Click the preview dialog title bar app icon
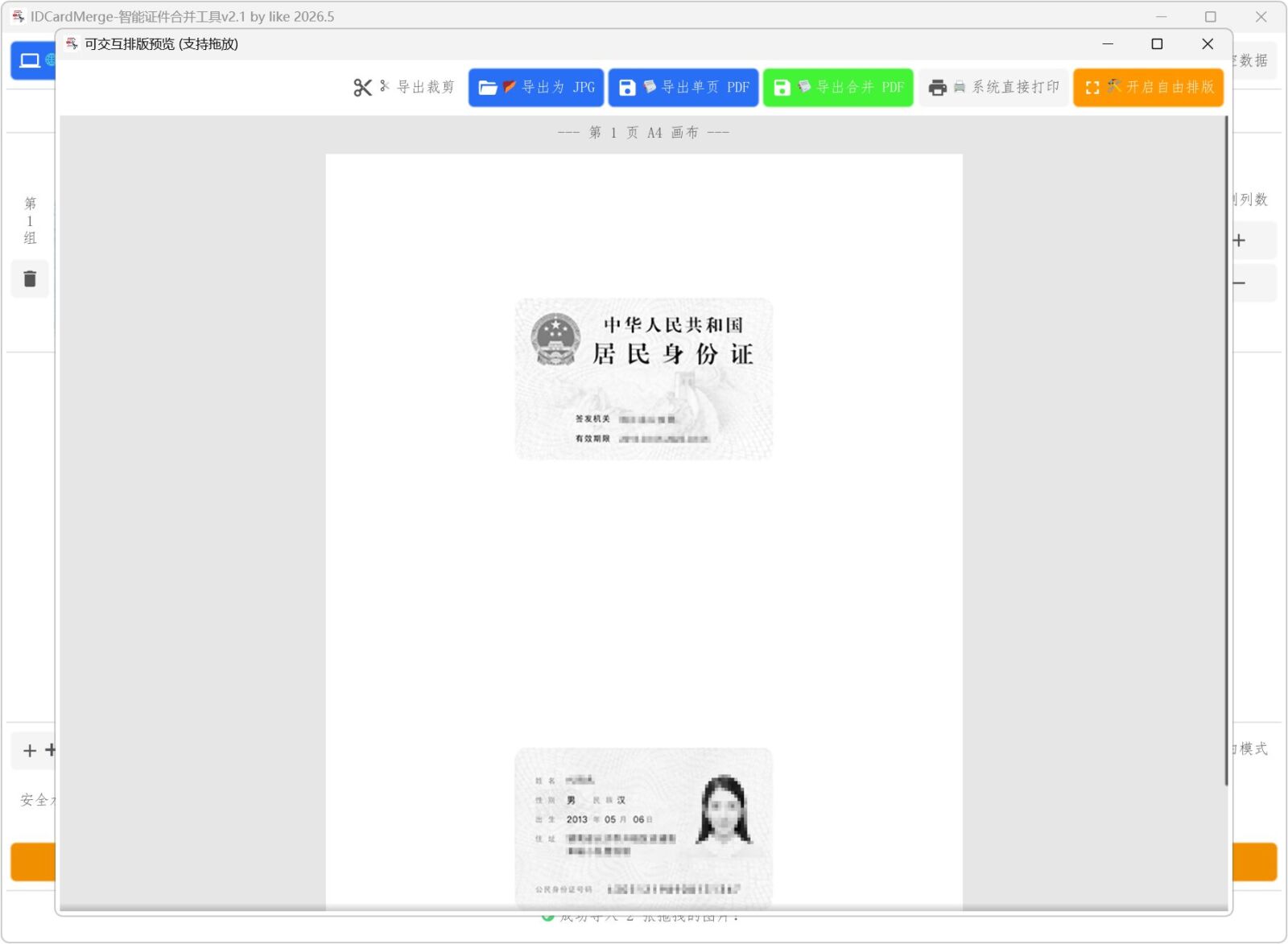Image resolution: width=1288 pixels, height=944 pixels. point(72,44)
